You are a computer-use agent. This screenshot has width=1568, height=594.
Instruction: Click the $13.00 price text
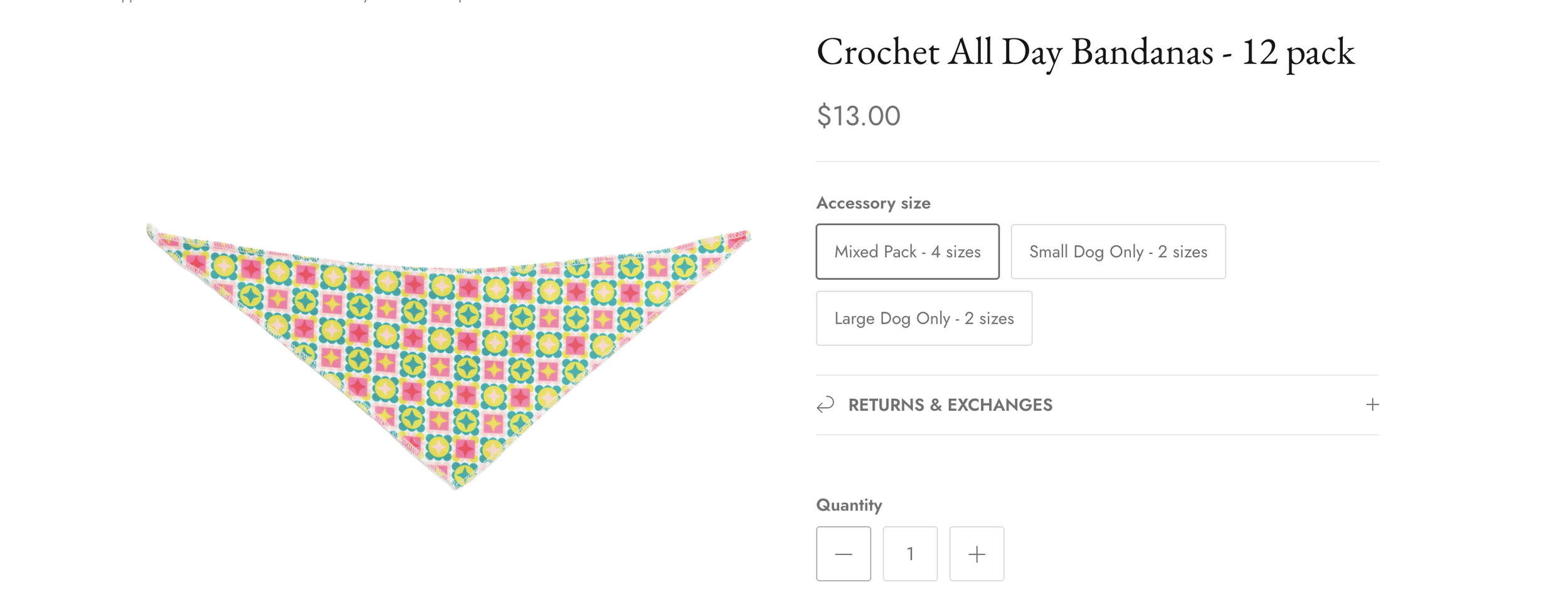point(858,116)
